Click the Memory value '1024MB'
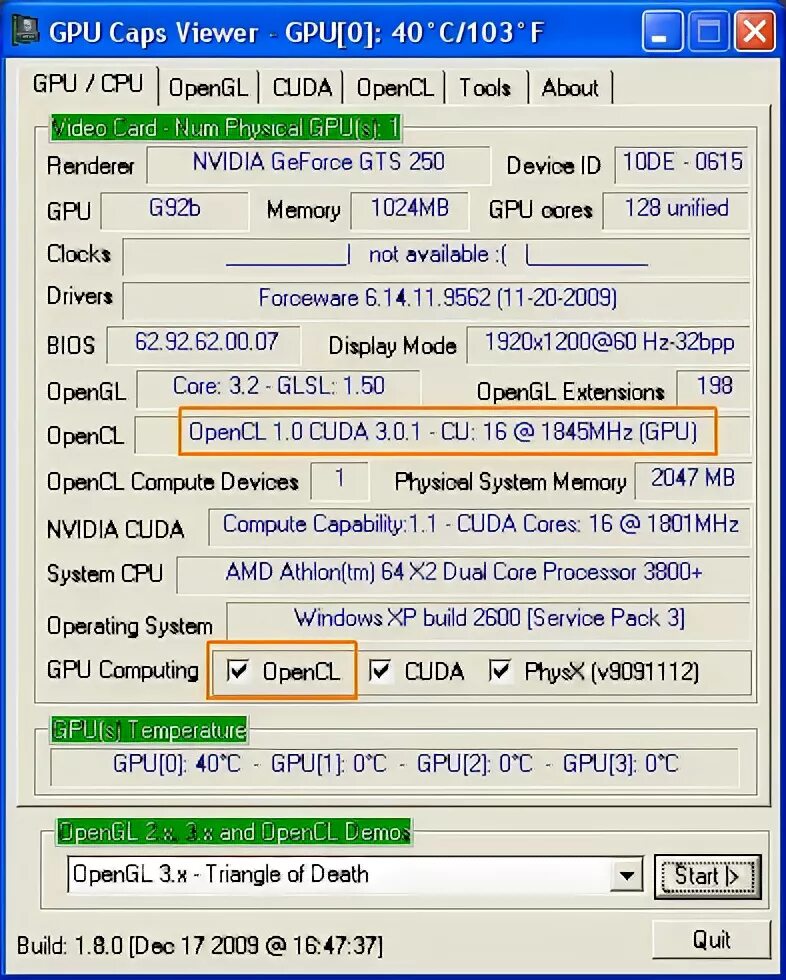The image size is (786, 980). [410, 210]
